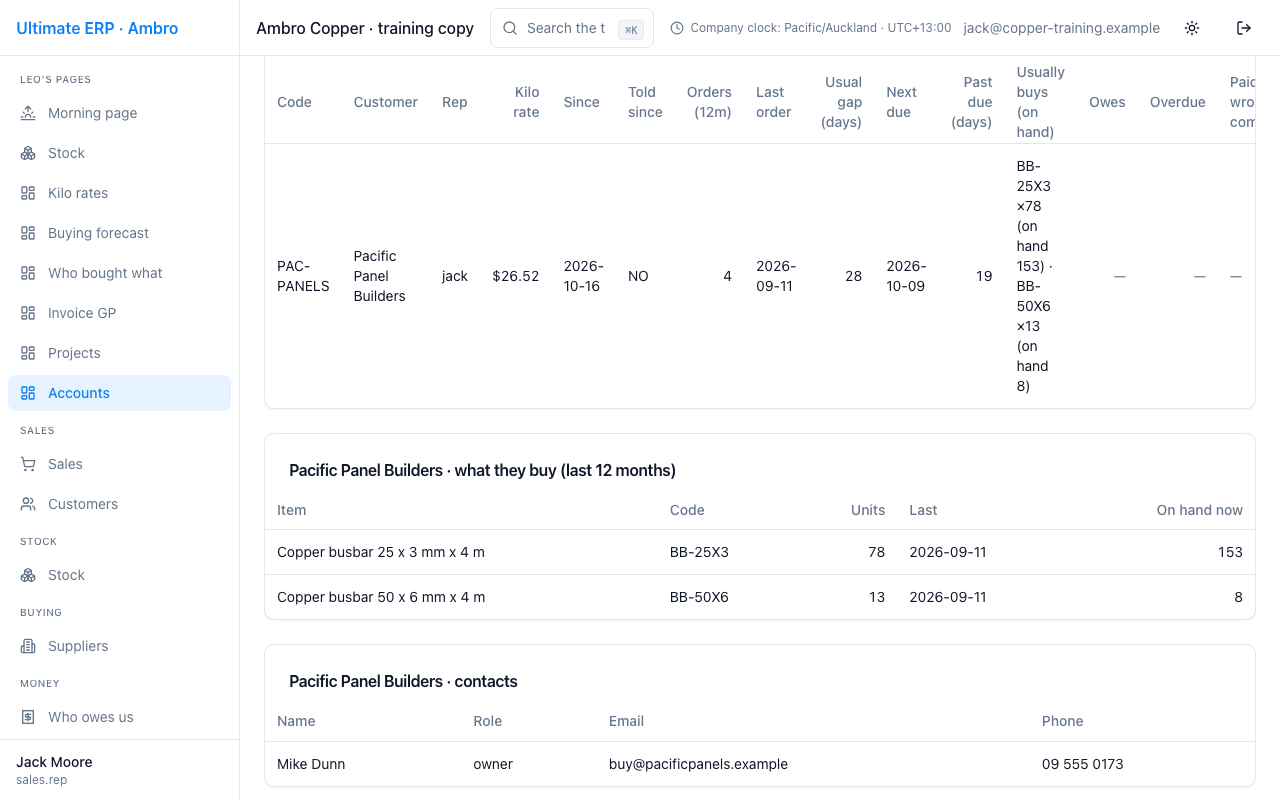Click the Mike Dunn contact name
1280x800 pixels.
coord(311,764)
